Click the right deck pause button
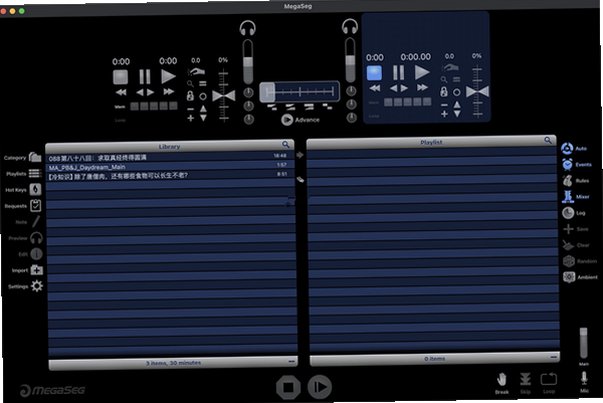Image resolution: width=603 pixels, height=403 pixels. point(398,72)
